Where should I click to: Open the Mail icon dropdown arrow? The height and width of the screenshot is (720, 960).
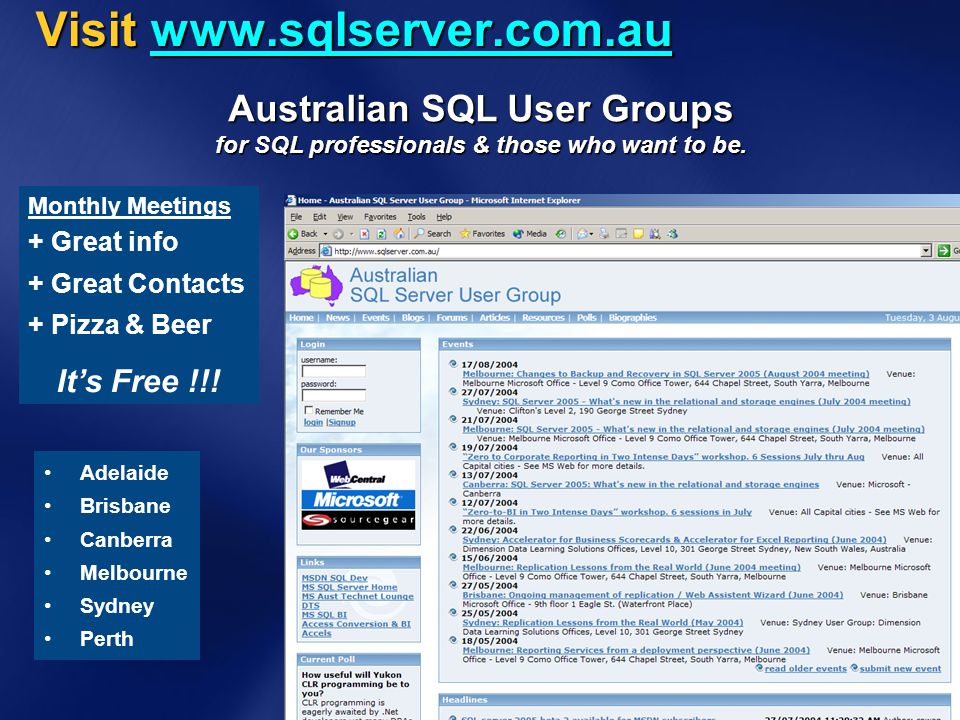coord(591,234)
